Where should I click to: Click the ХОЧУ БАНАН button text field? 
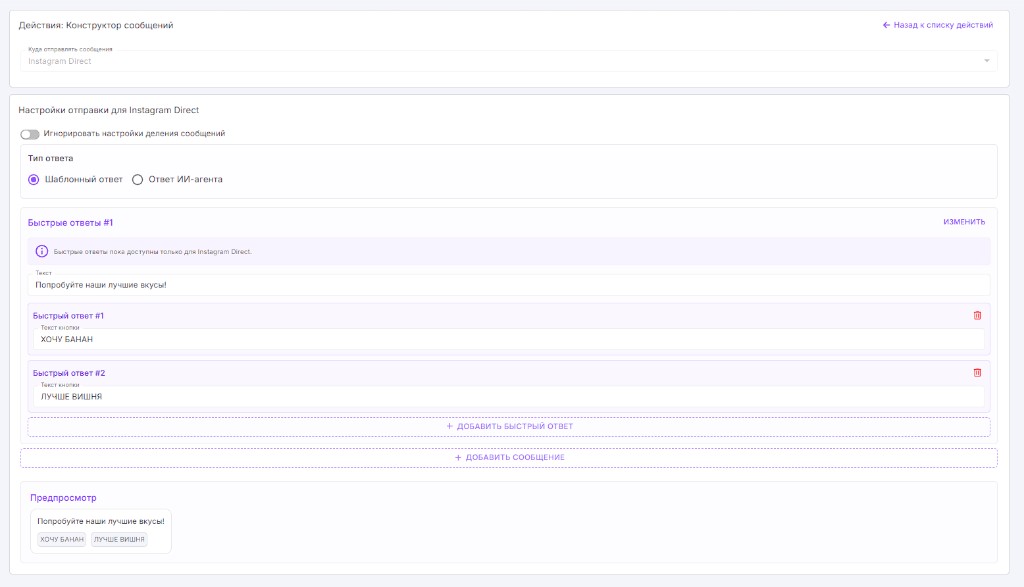click(509, 339)
